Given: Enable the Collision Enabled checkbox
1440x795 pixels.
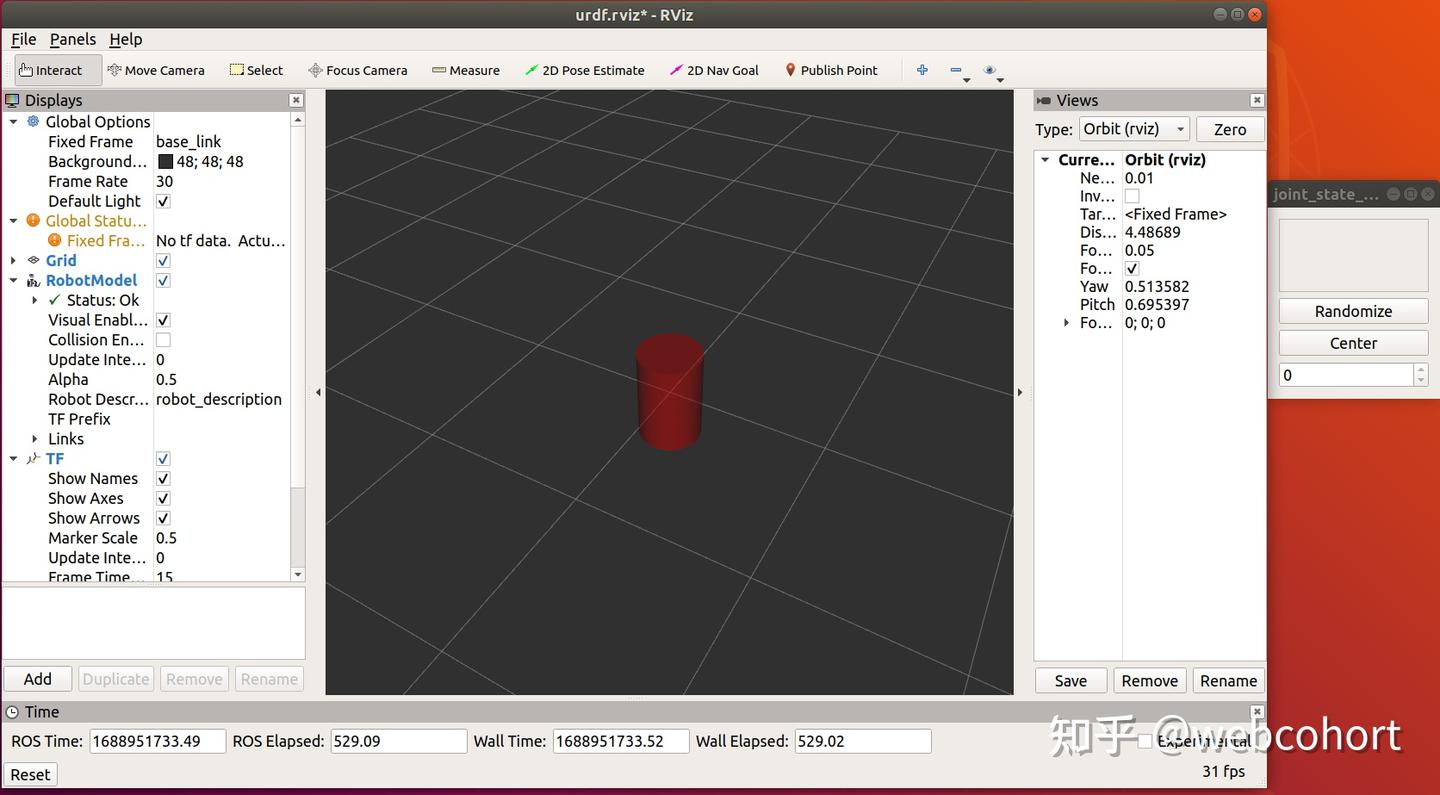Looking at the screenshot, I should click(x=163, y=340).
